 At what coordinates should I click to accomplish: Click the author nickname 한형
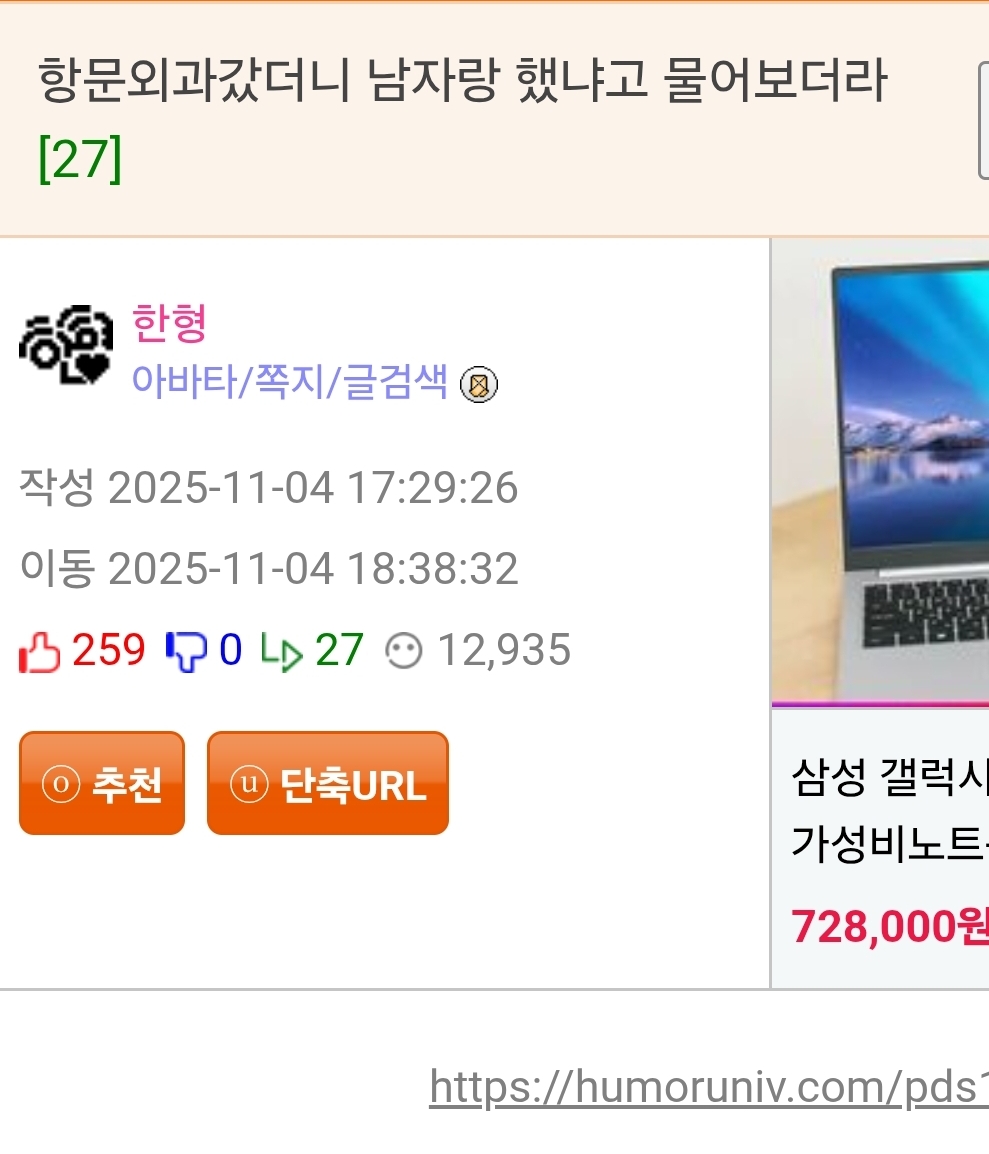(169, 323)
